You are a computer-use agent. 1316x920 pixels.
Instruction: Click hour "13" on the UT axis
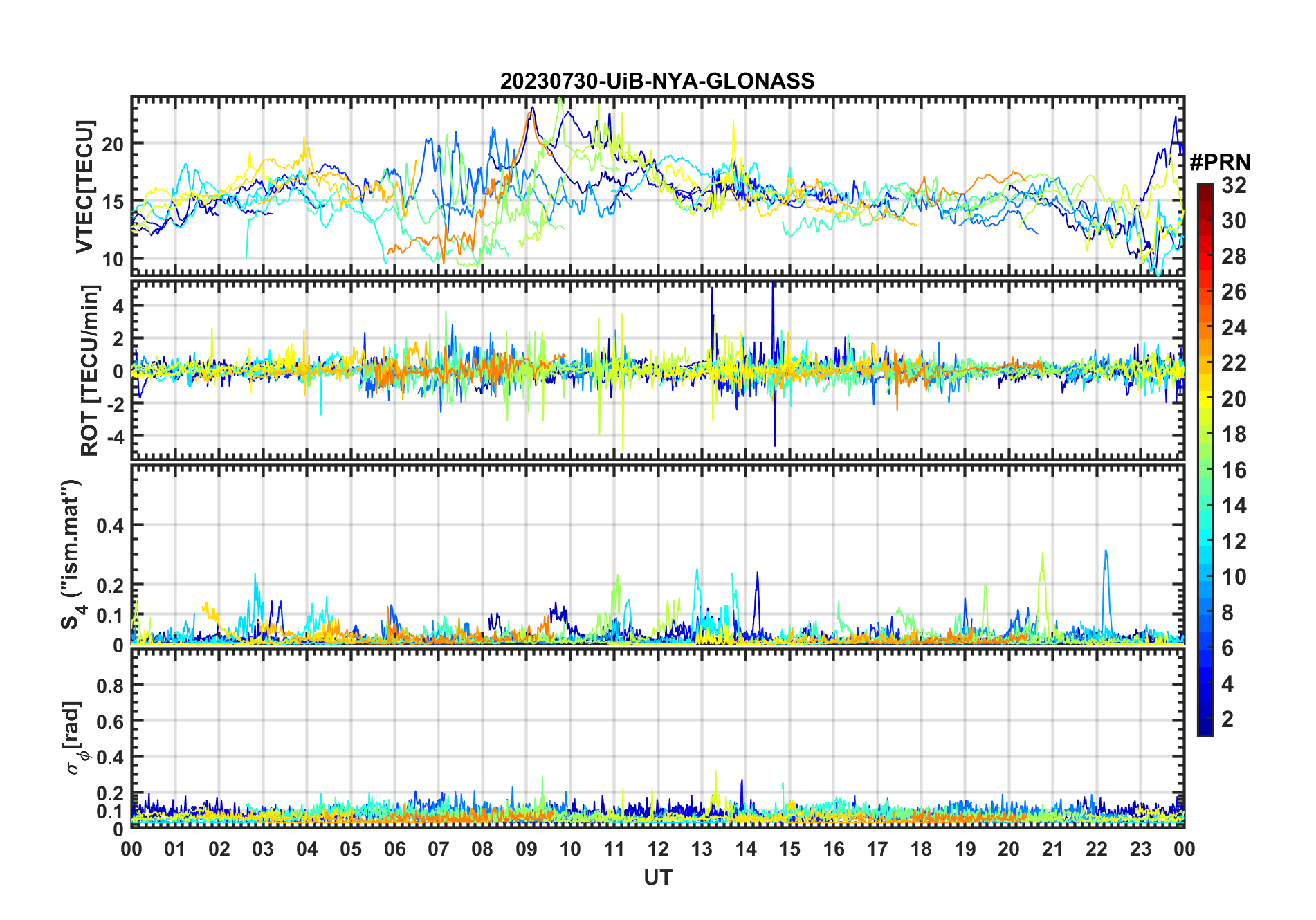(702, 849)
